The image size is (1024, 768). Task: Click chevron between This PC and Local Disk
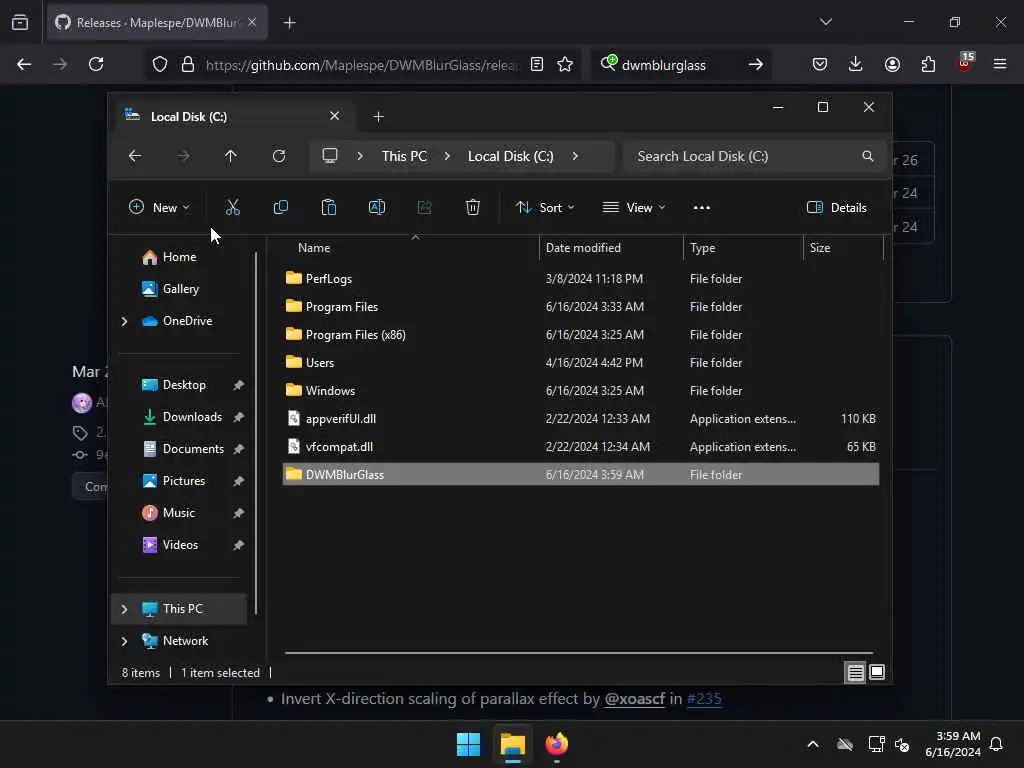(447, 156)
